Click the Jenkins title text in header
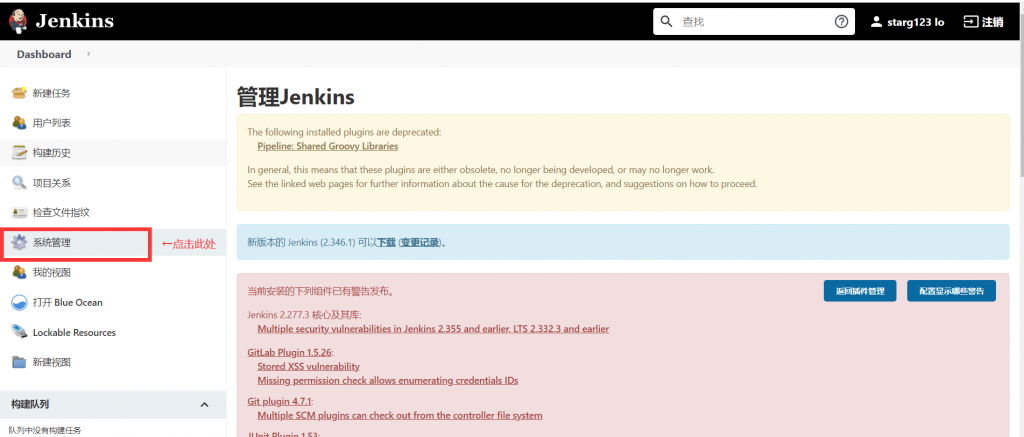 tap(74, 21)
